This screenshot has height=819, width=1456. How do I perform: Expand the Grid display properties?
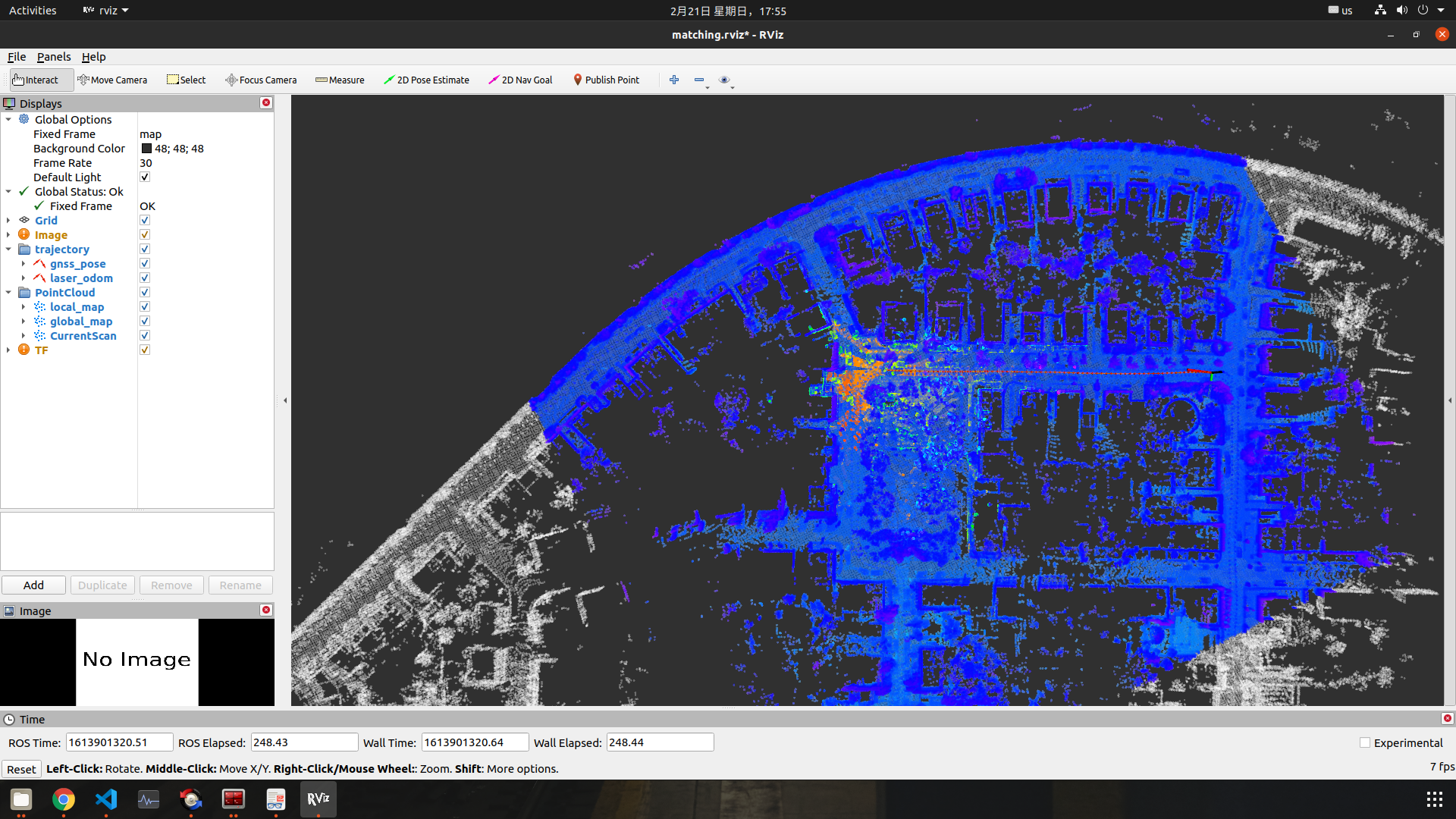(8, 220)
